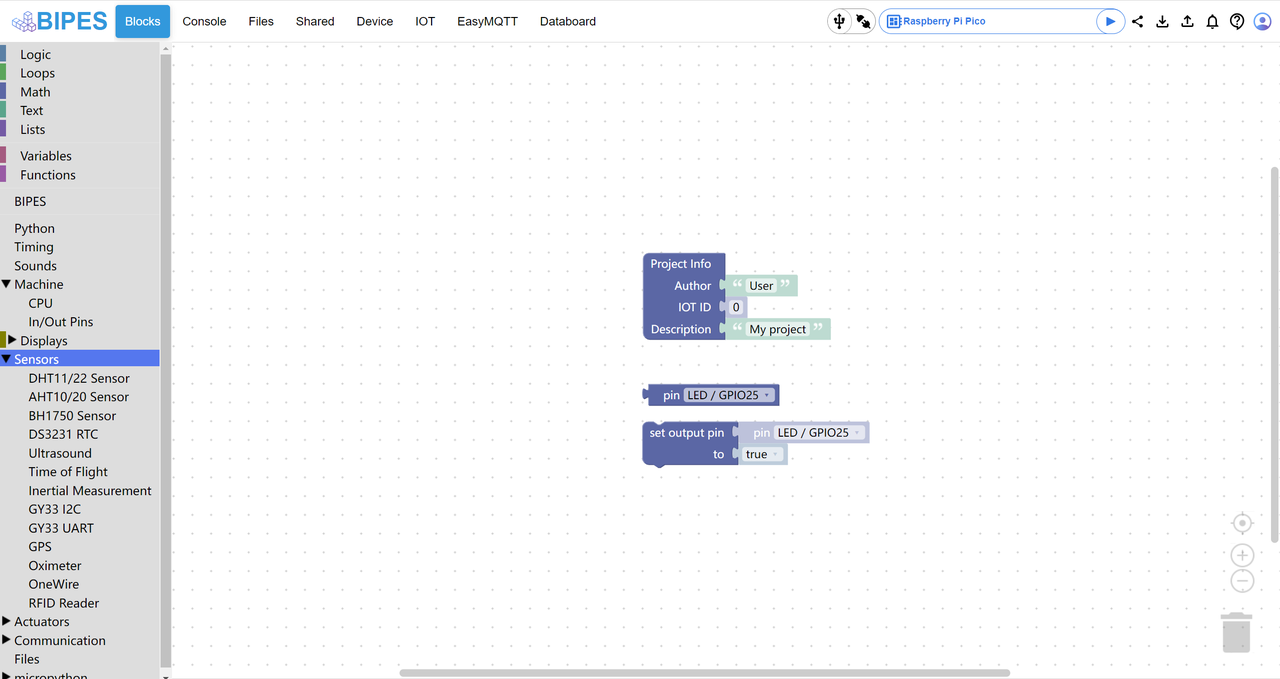
Task: Open the Raspberry Pi Pico board selector
Action: 987,21
